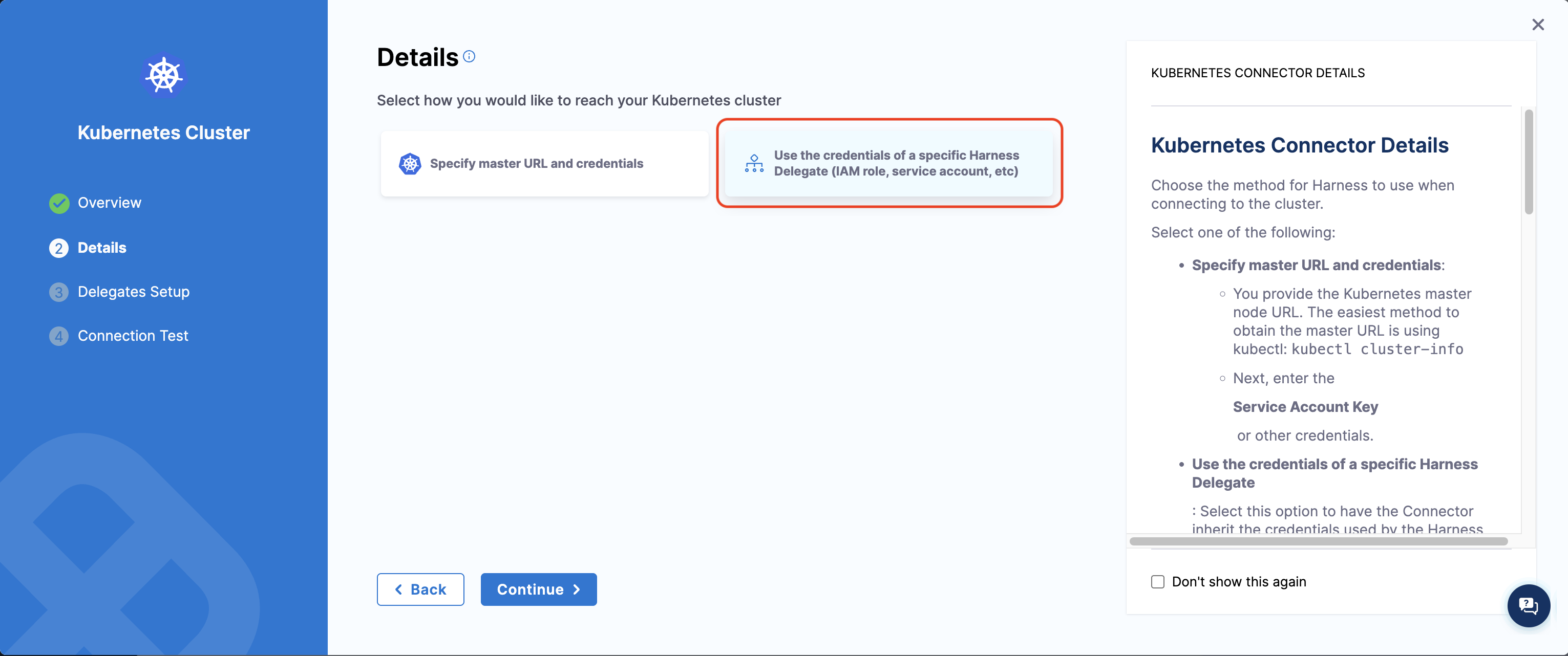Go Back to previous step
Viewport: 1568px width, 656px height.
(x=420, y=589)
